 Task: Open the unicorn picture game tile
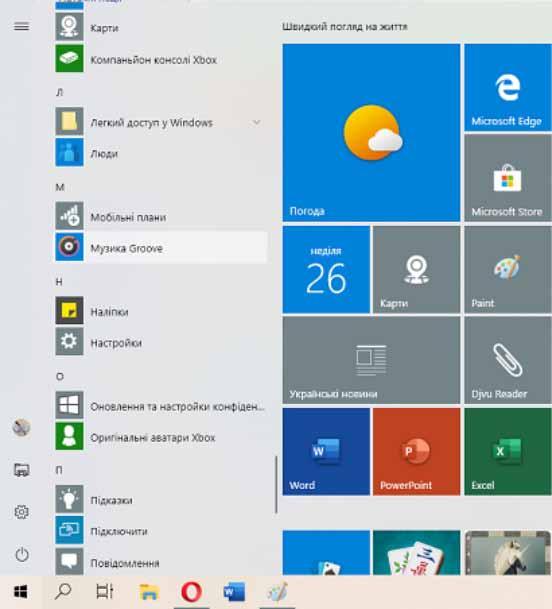508,553
